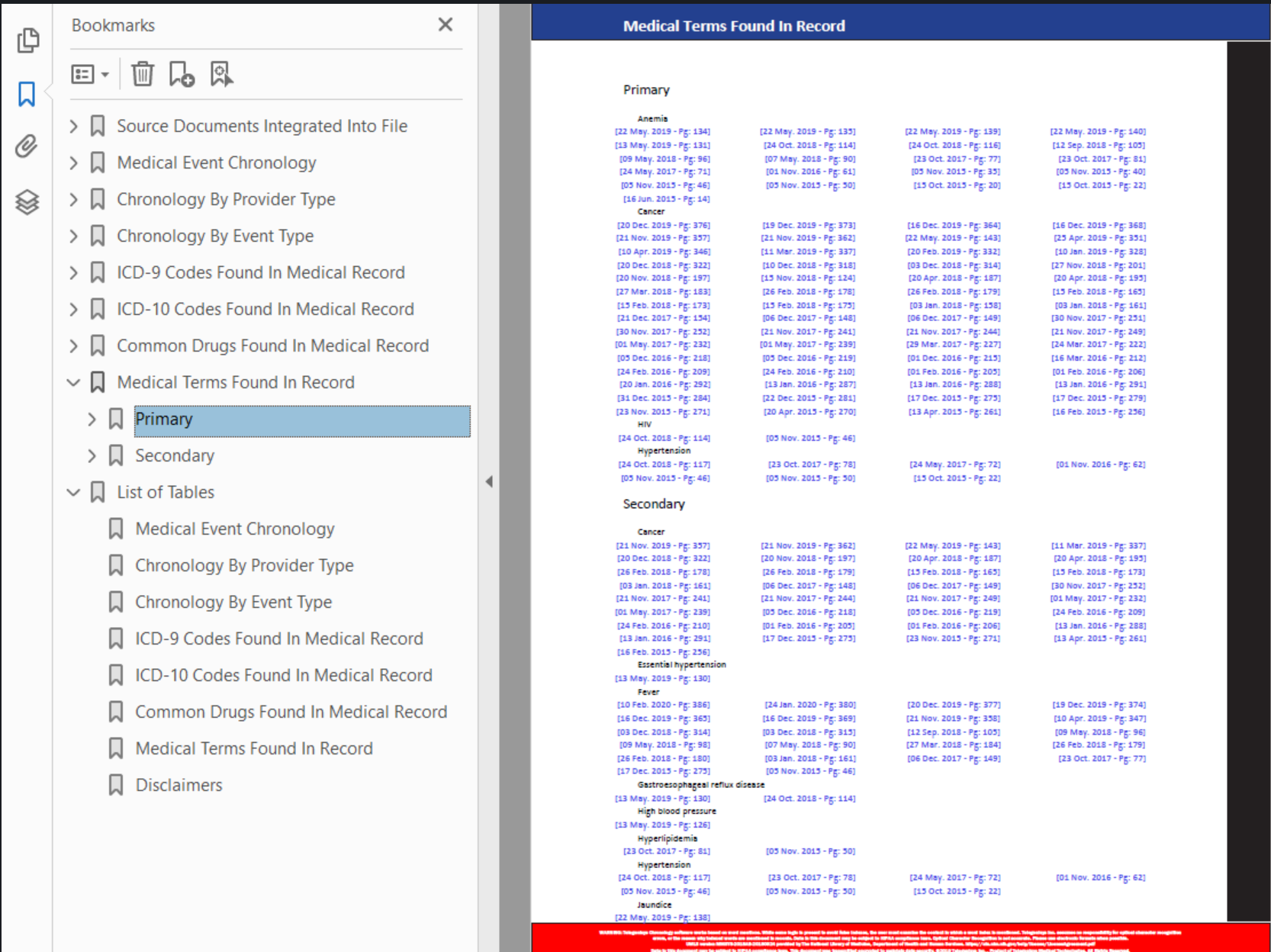
Task: Click bookmark icon beside List of Tables
Action: 98,492
